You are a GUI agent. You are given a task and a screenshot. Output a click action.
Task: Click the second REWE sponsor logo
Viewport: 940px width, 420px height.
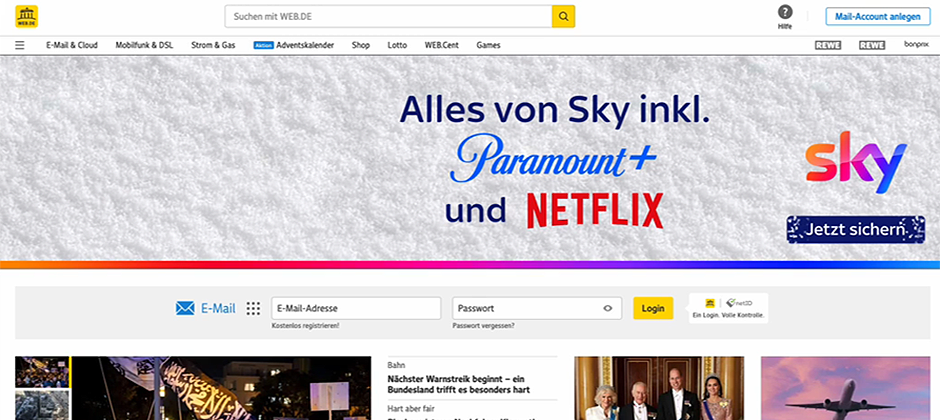click(x=872, y=45)
